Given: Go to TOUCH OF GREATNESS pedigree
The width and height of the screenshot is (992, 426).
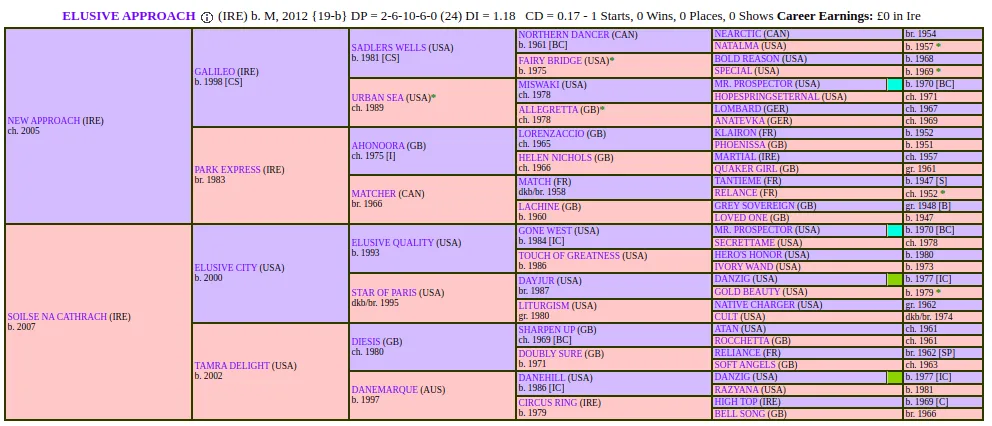Looking at the screenshot, I should pos(569,256).
